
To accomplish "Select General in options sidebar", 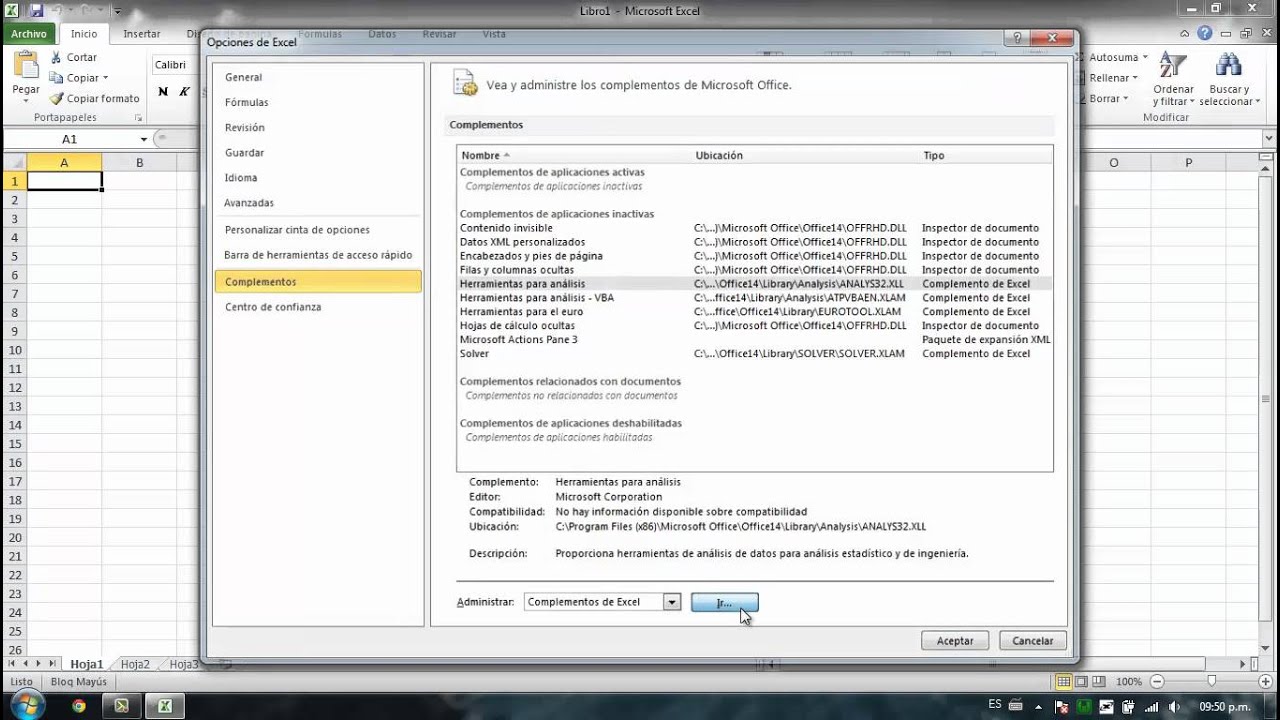I will 318,77.
